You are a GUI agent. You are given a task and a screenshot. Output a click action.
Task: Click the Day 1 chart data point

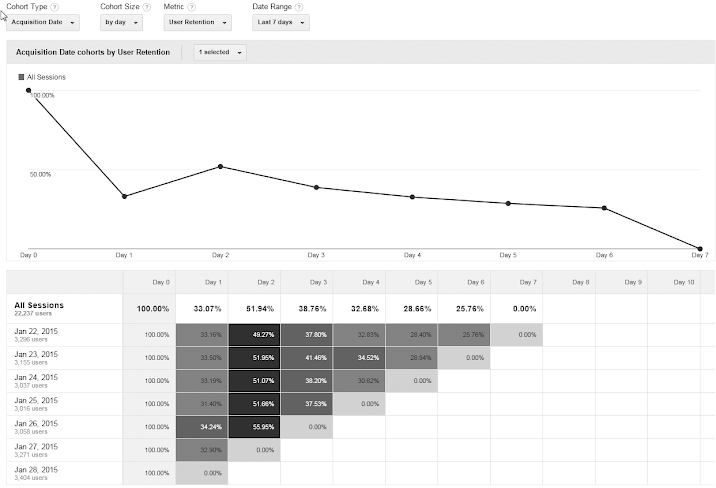click(x=124, y=196)
